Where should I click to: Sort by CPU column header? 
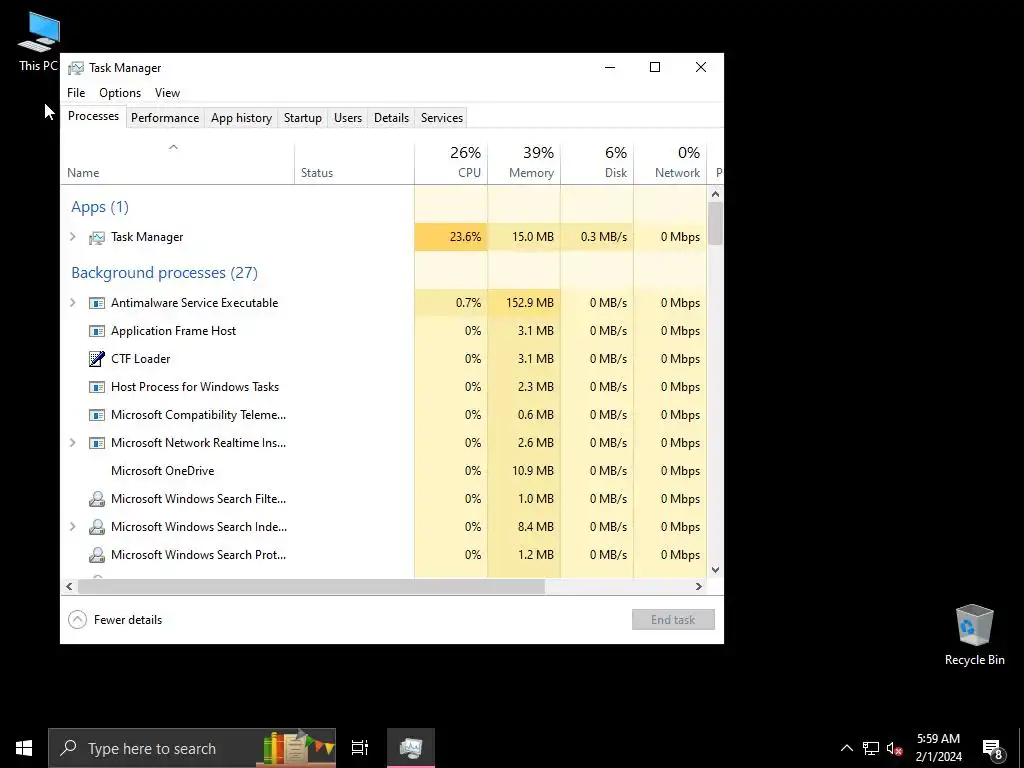pos(451,163)
